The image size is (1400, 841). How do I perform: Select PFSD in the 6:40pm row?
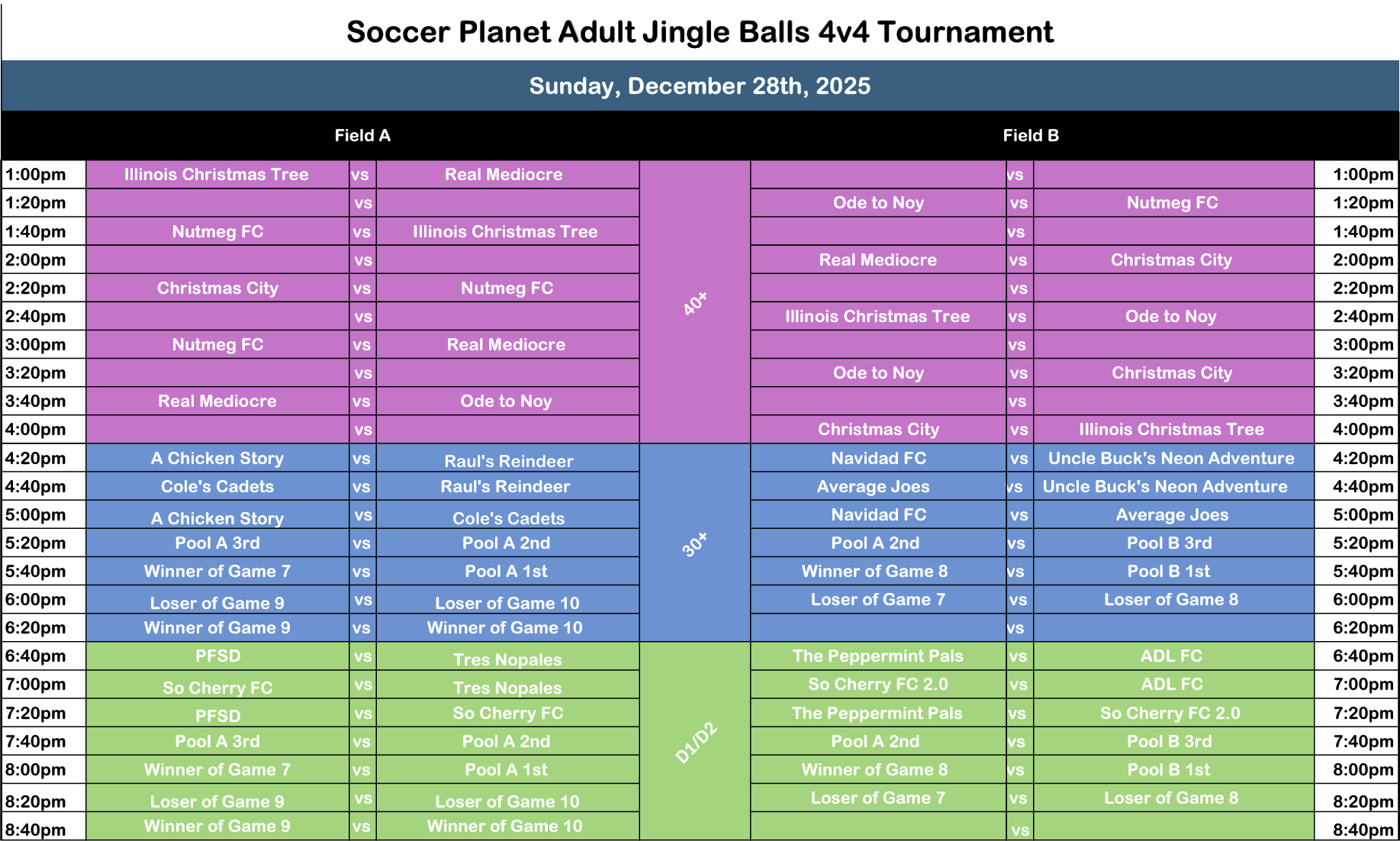[x=217, y=656]
